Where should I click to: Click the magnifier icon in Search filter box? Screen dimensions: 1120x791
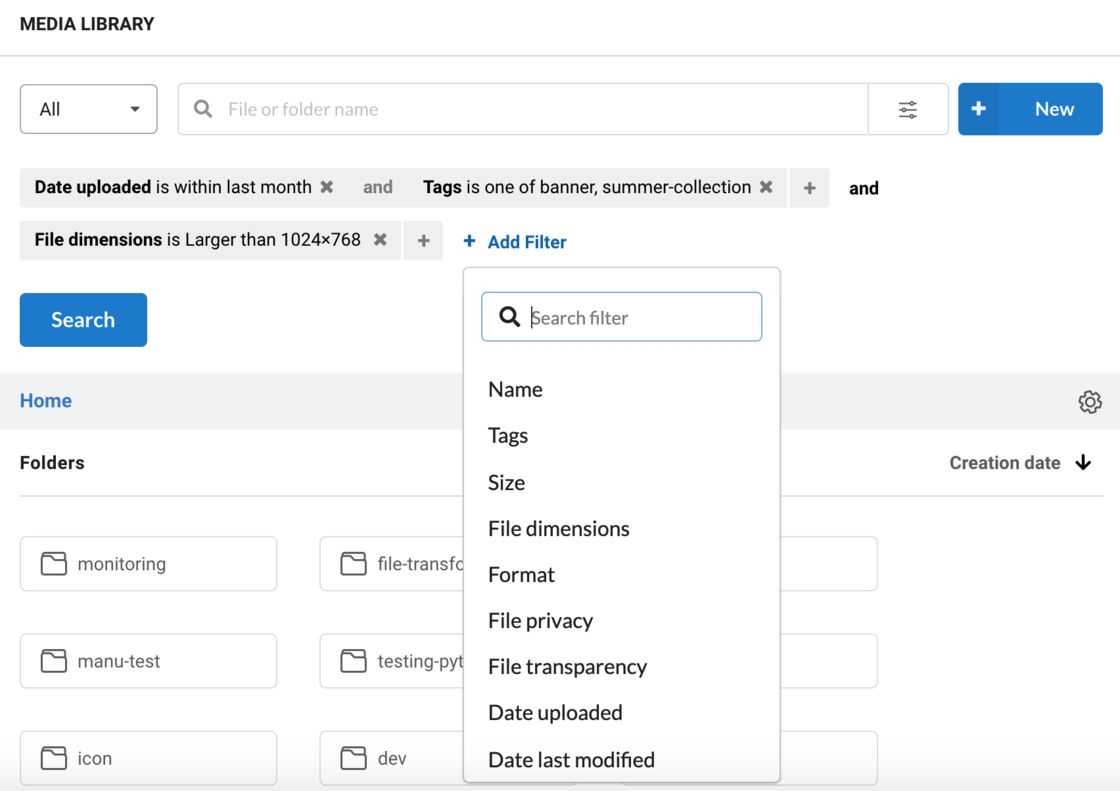[509, 317]
